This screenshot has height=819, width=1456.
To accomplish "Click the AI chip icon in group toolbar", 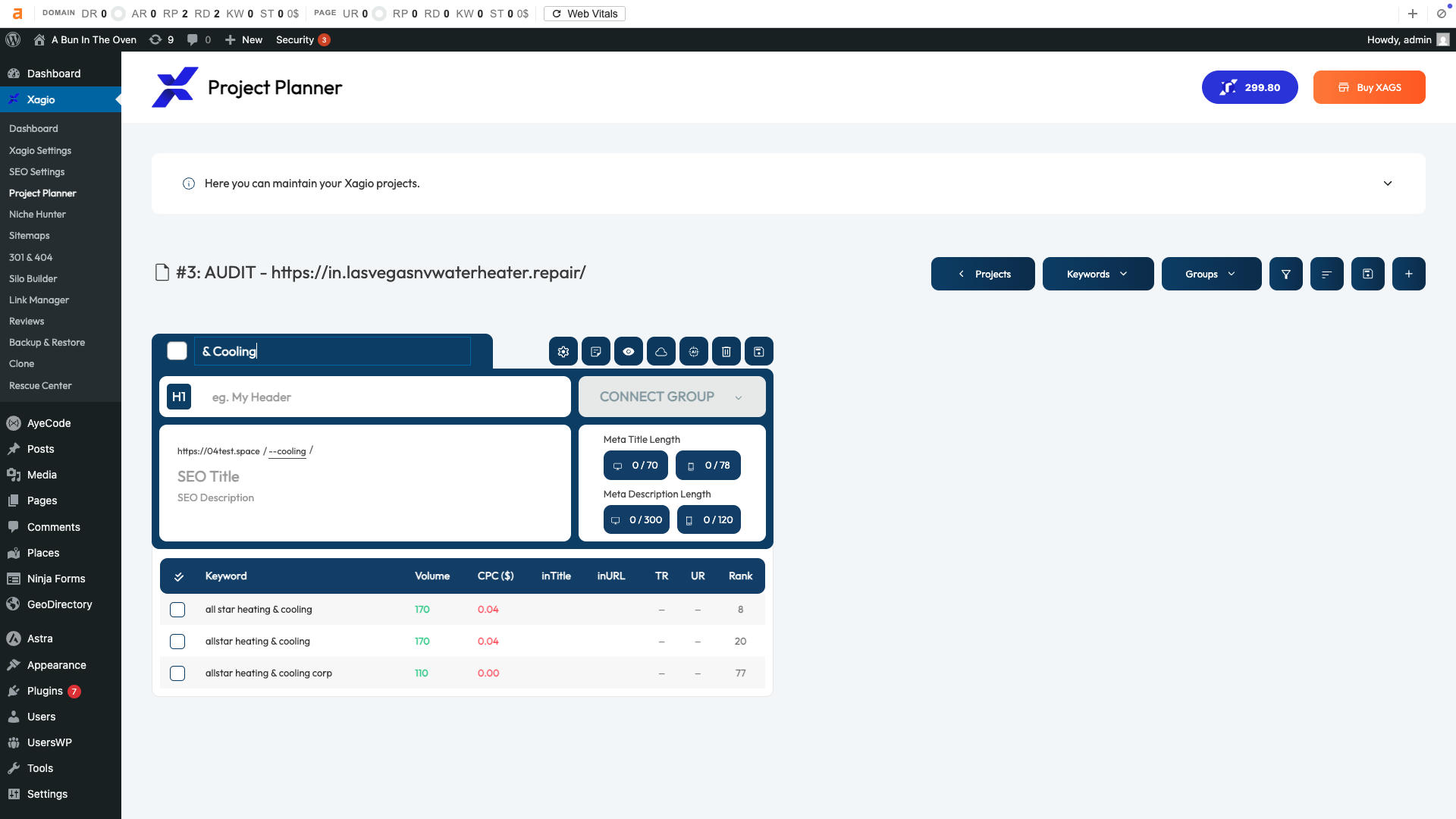I will point(693,352).
